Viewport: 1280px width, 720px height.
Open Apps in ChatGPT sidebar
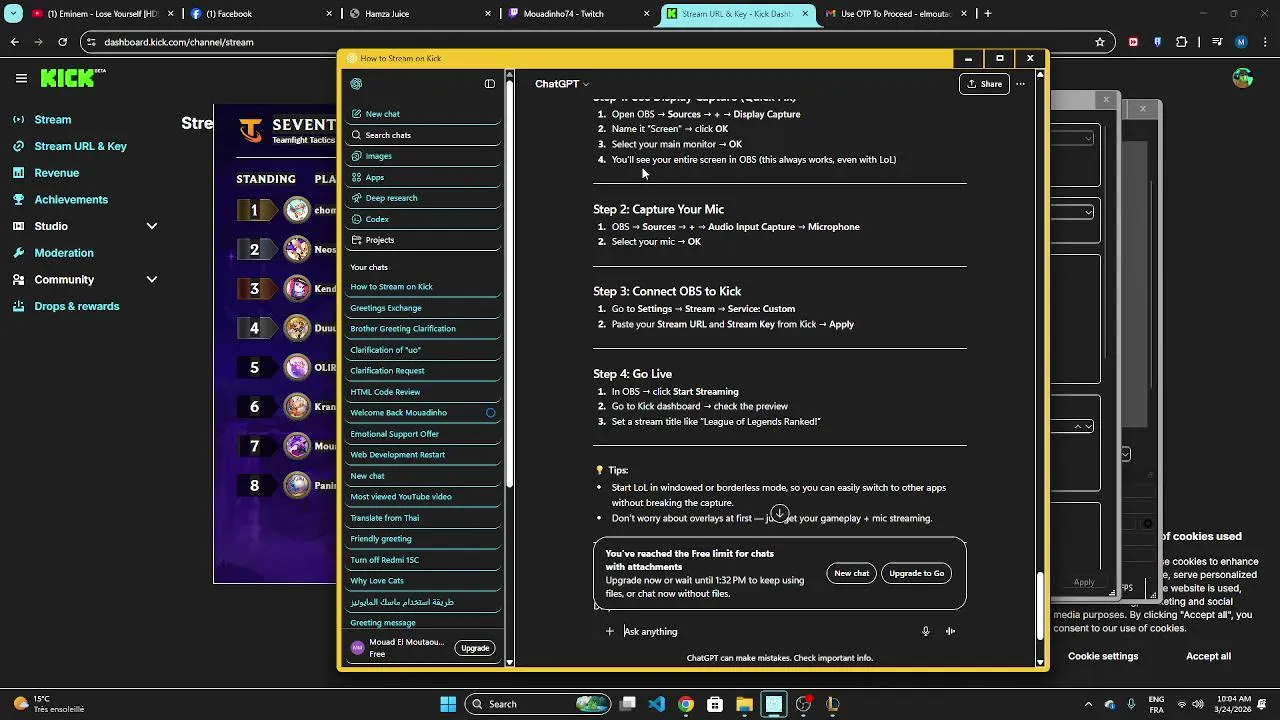click(424, 177)
